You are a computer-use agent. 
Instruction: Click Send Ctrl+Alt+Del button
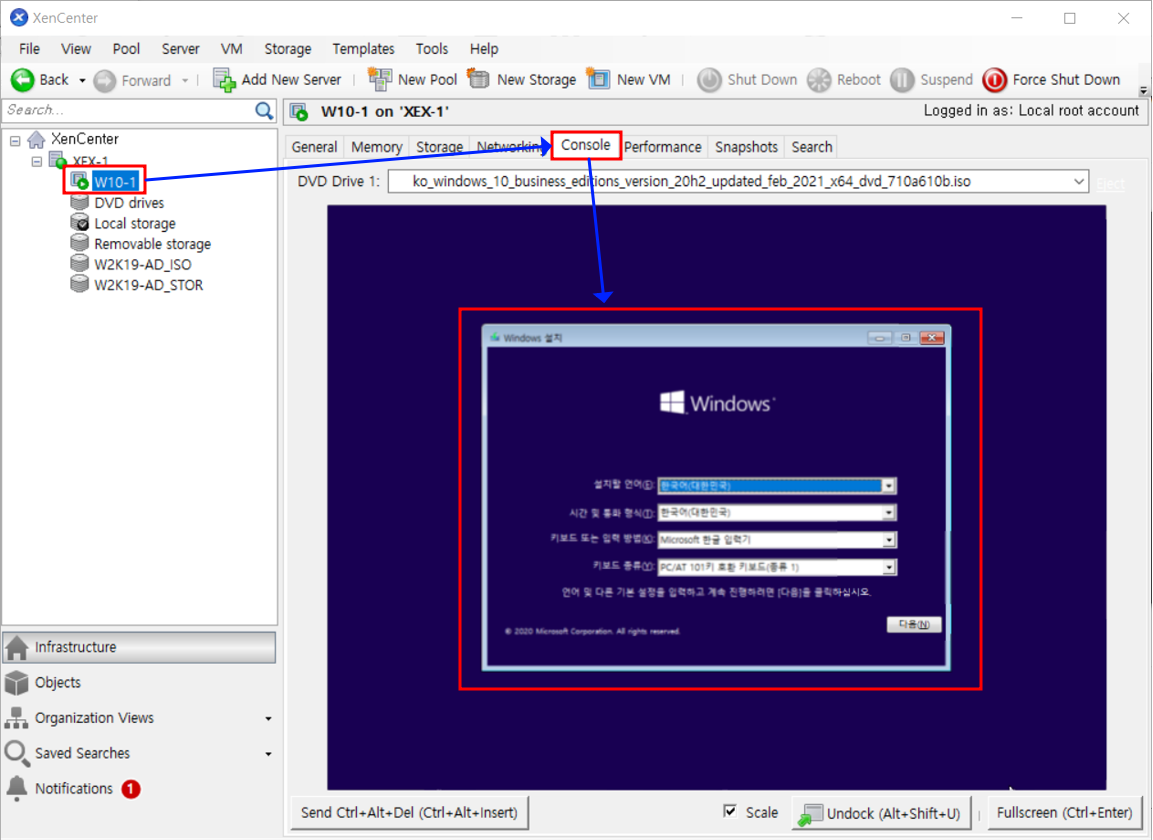click(409, 813)
